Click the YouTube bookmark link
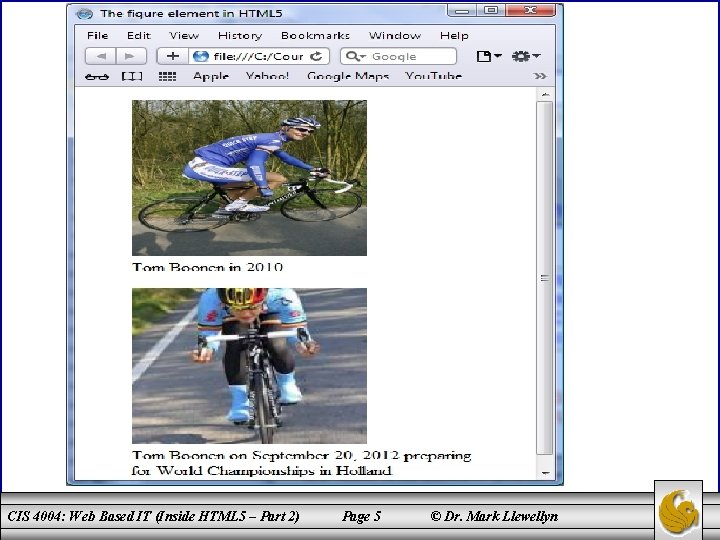 [433, 76]
